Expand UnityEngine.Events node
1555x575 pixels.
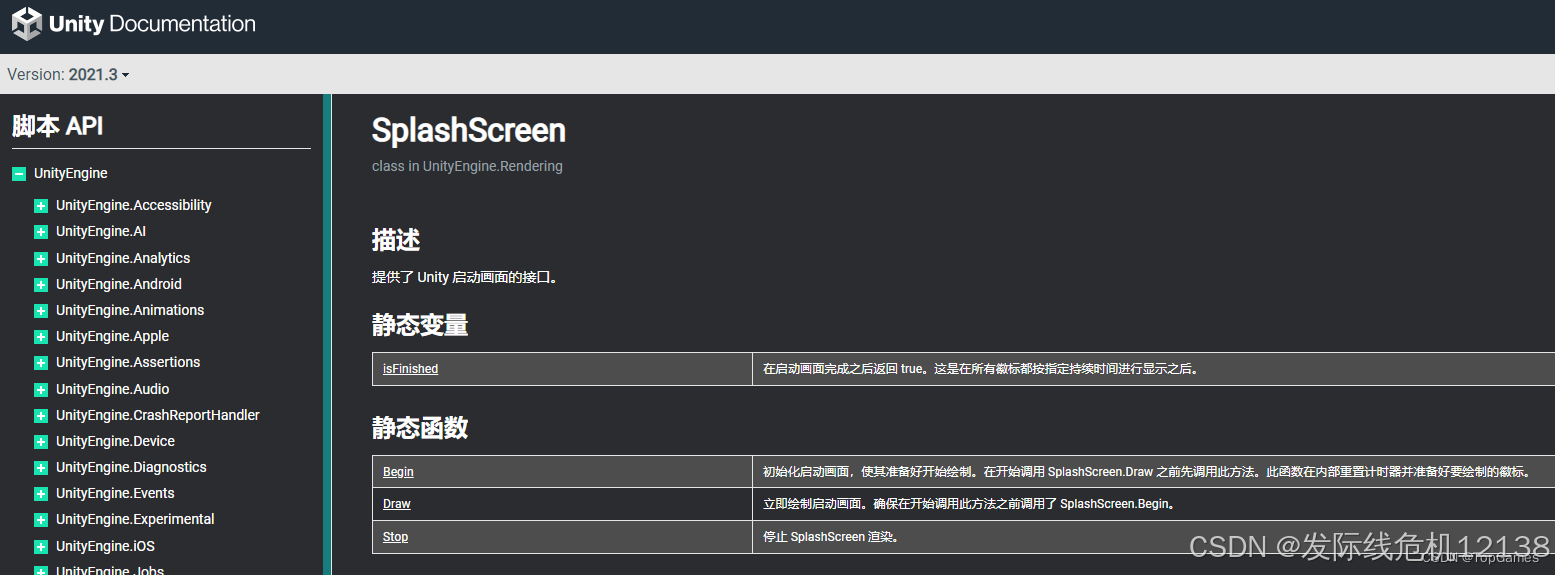pyautogui.click(x=41, y=494)
